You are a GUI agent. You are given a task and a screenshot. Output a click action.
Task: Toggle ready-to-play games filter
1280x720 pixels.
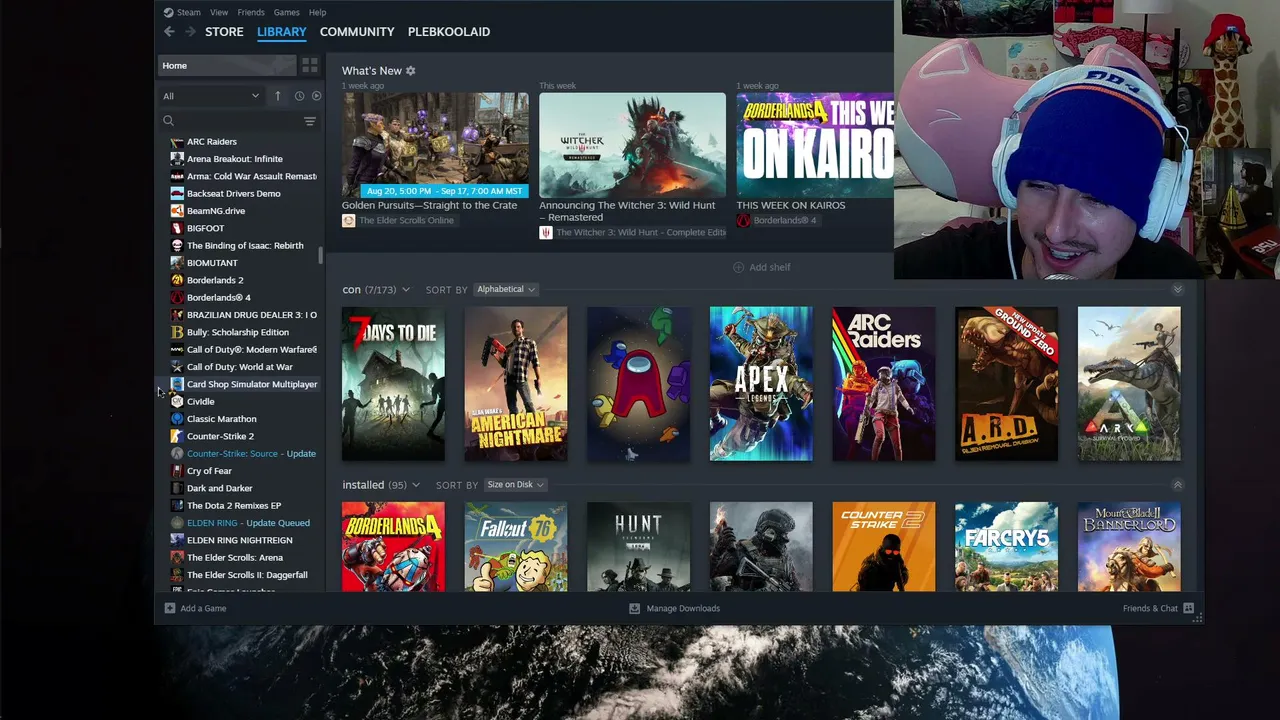click(x=316, y=96)
